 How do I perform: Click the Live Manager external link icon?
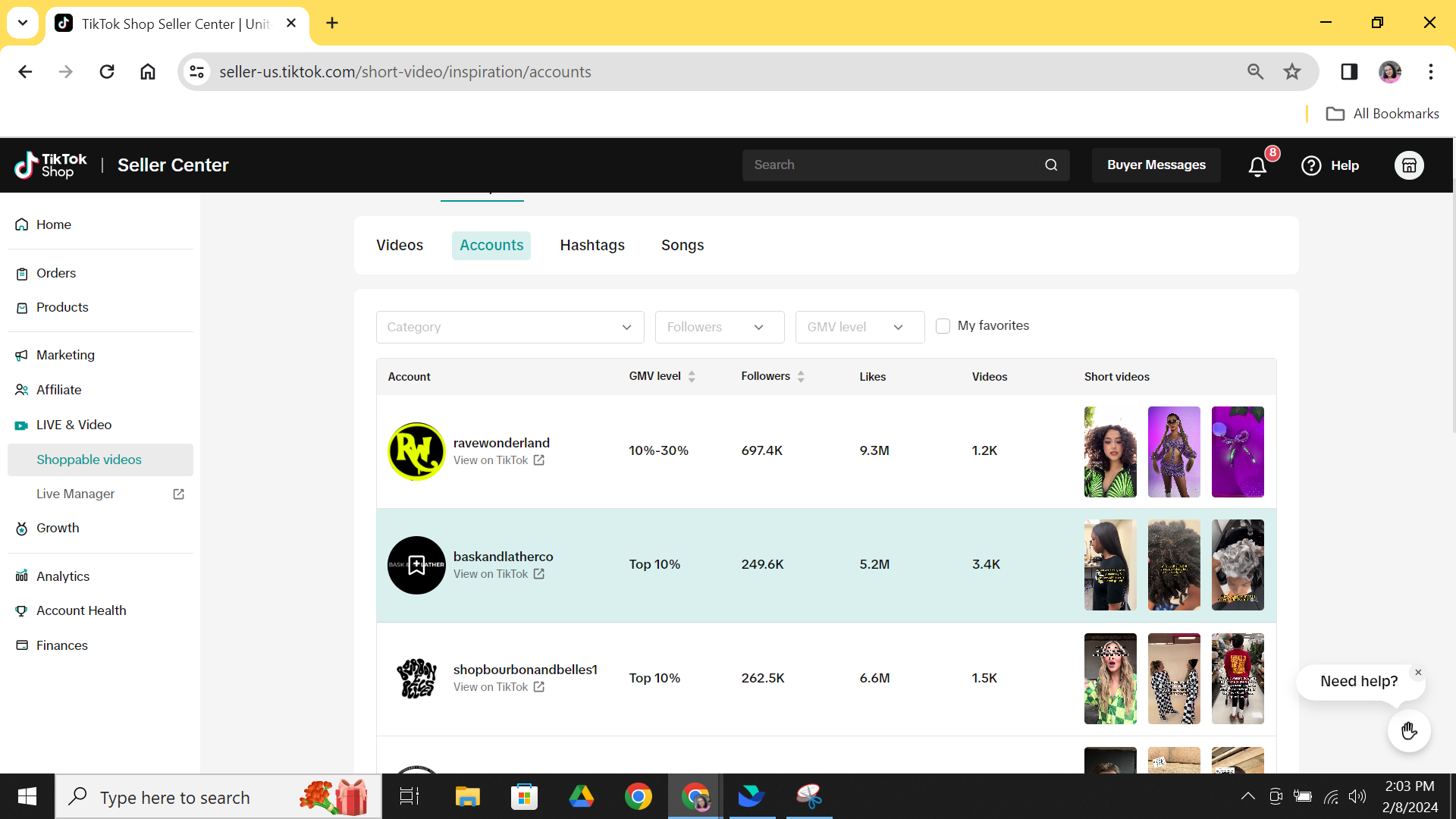179,494
